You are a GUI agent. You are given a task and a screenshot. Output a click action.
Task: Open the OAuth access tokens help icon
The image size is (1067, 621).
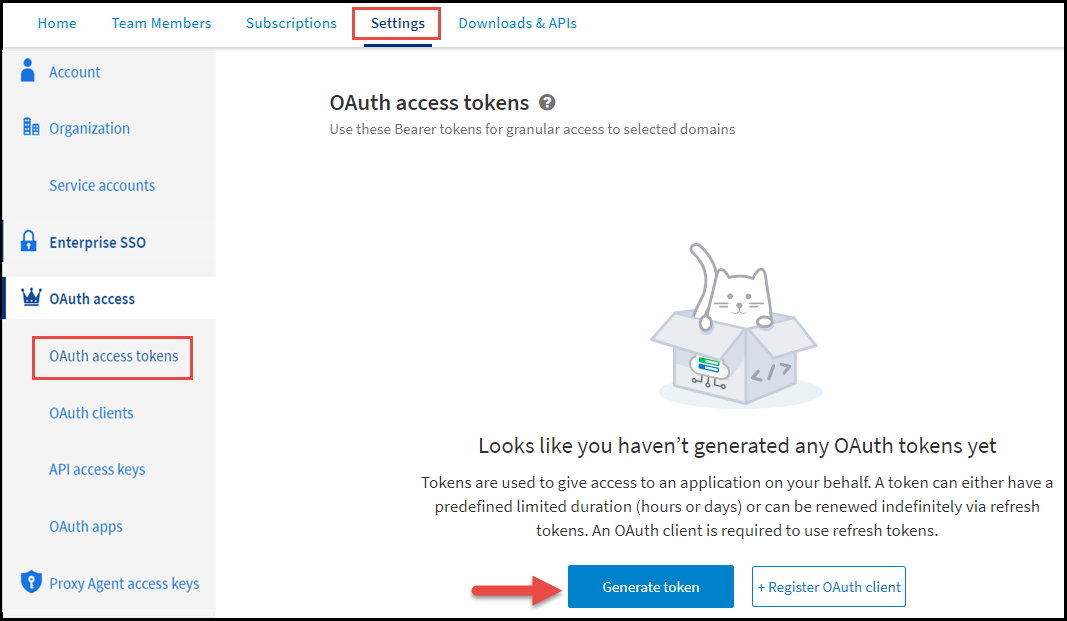[547, 101]
